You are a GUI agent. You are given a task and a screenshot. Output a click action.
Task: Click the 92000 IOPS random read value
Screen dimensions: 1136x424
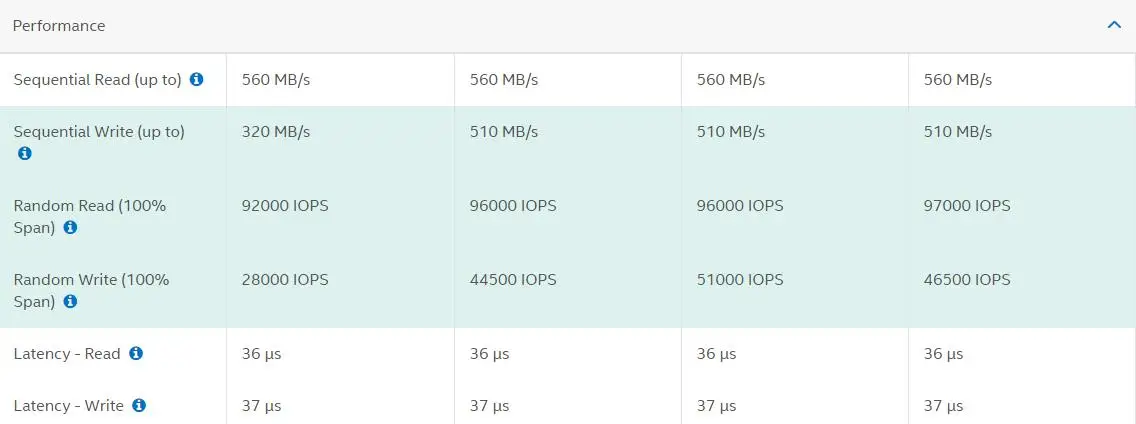click(x=285, y=206)
